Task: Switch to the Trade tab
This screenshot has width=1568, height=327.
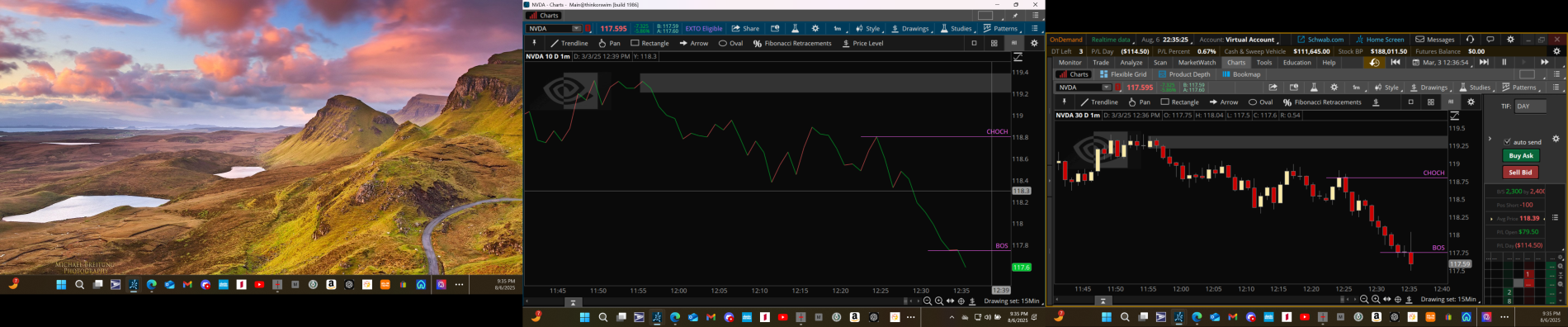Action: coord(1101,63)
